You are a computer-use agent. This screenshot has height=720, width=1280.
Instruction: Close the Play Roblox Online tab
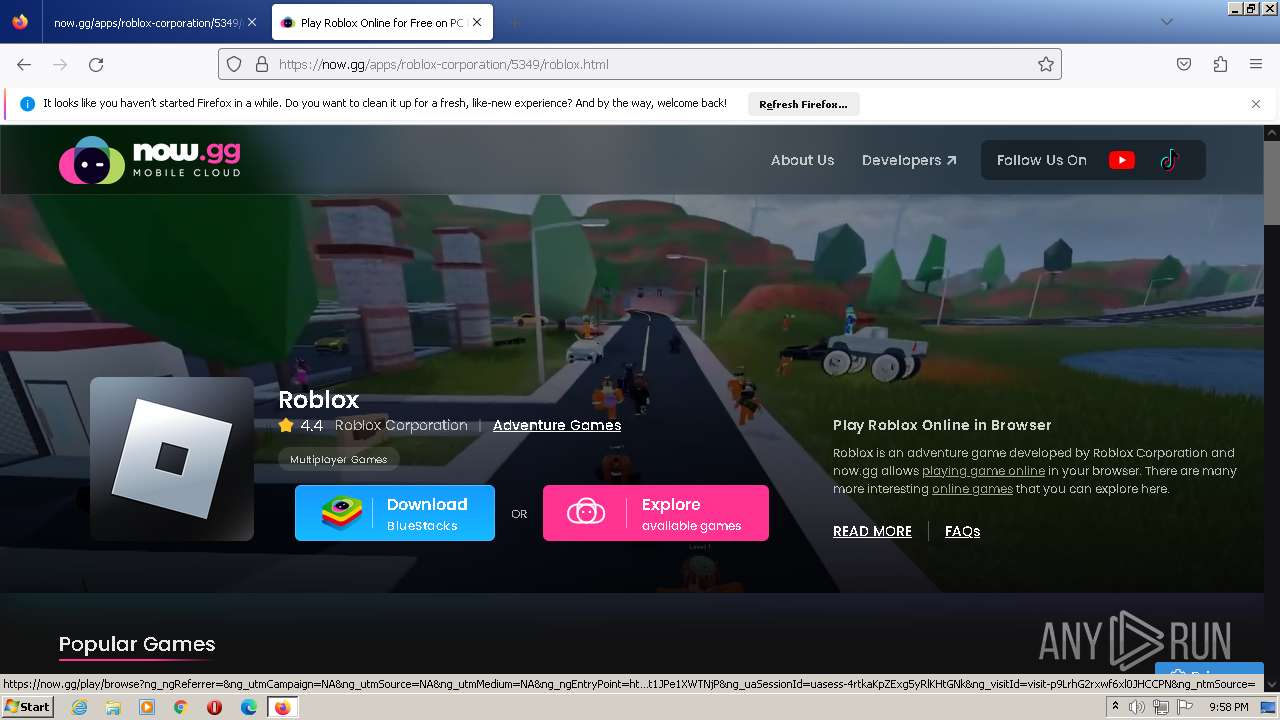(477, 22)
